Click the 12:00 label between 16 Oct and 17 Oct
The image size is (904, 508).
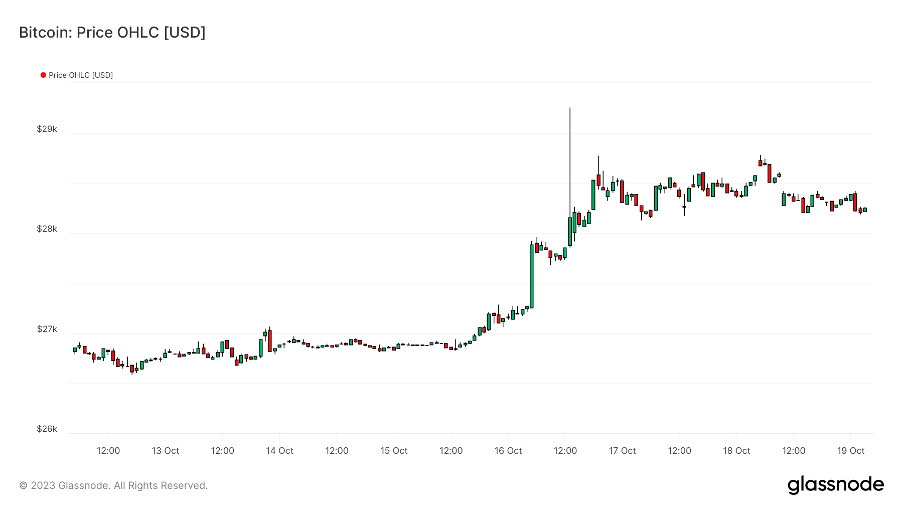coord(565,451)
